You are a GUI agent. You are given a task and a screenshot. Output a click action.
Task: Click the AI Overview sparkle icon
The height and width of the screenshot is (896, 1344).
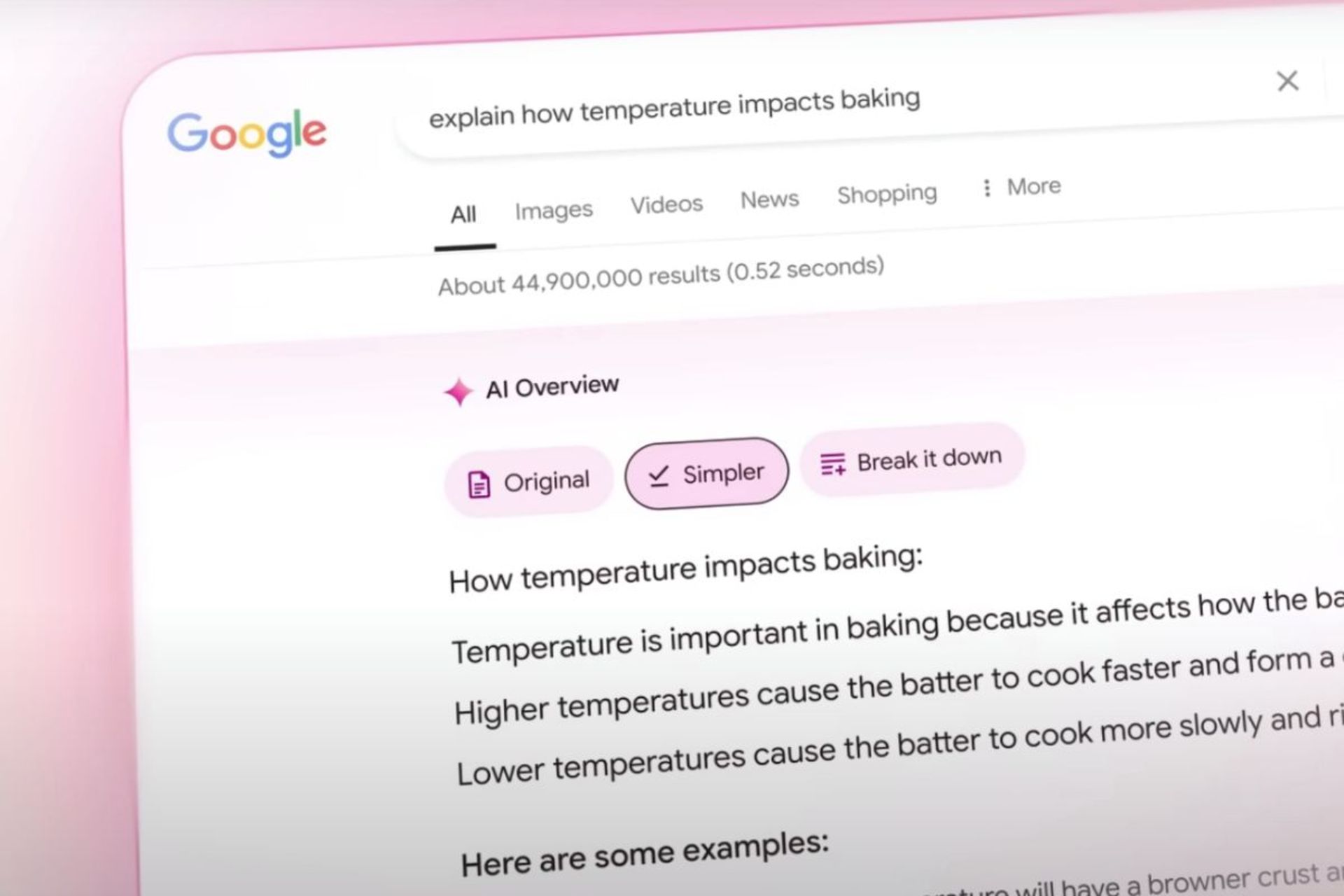coord(457,390)
